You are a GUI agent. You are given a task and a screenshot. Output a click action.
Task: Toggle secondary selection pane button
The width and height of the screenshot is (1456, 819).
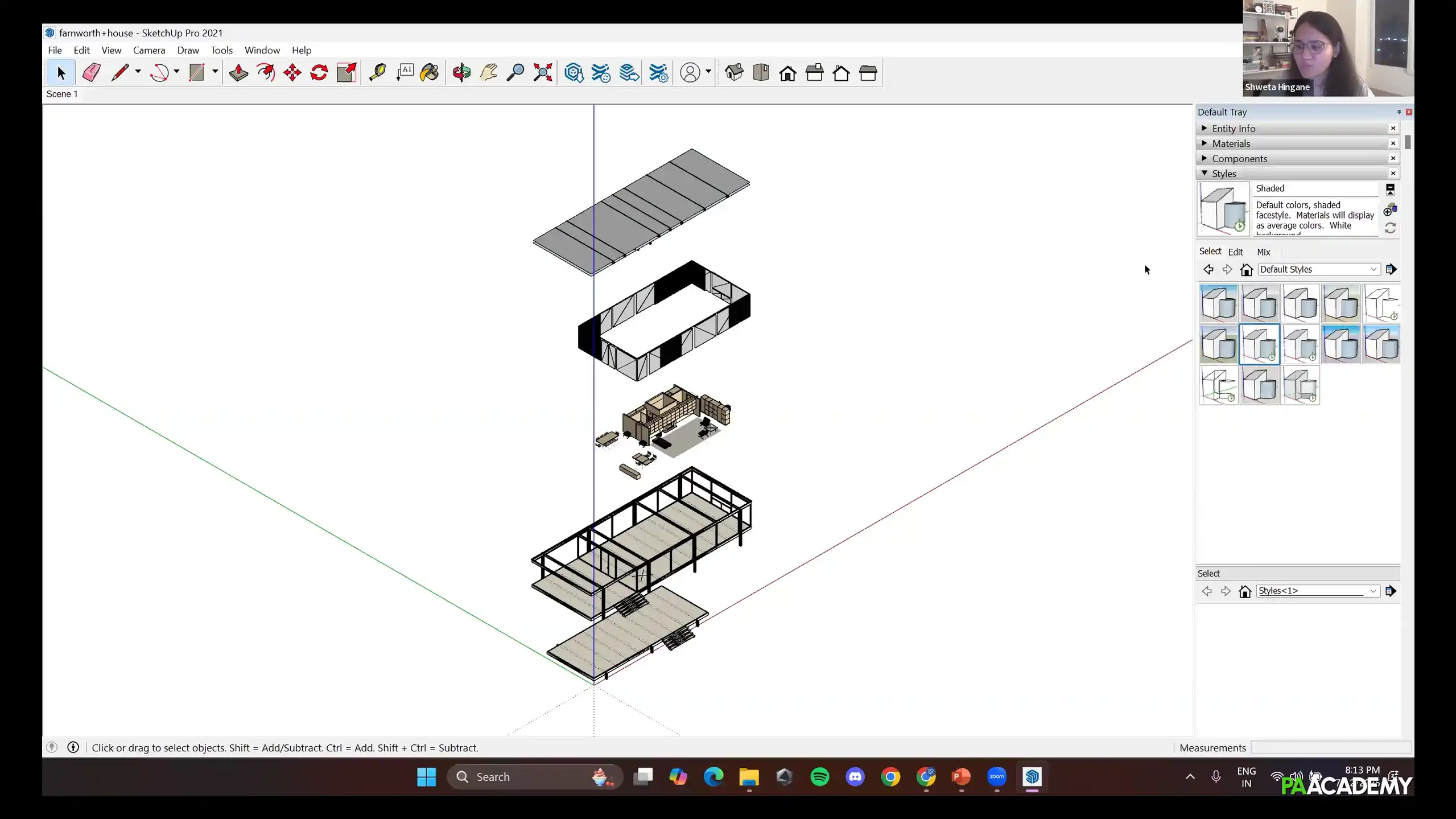[x=1389, y=190]
